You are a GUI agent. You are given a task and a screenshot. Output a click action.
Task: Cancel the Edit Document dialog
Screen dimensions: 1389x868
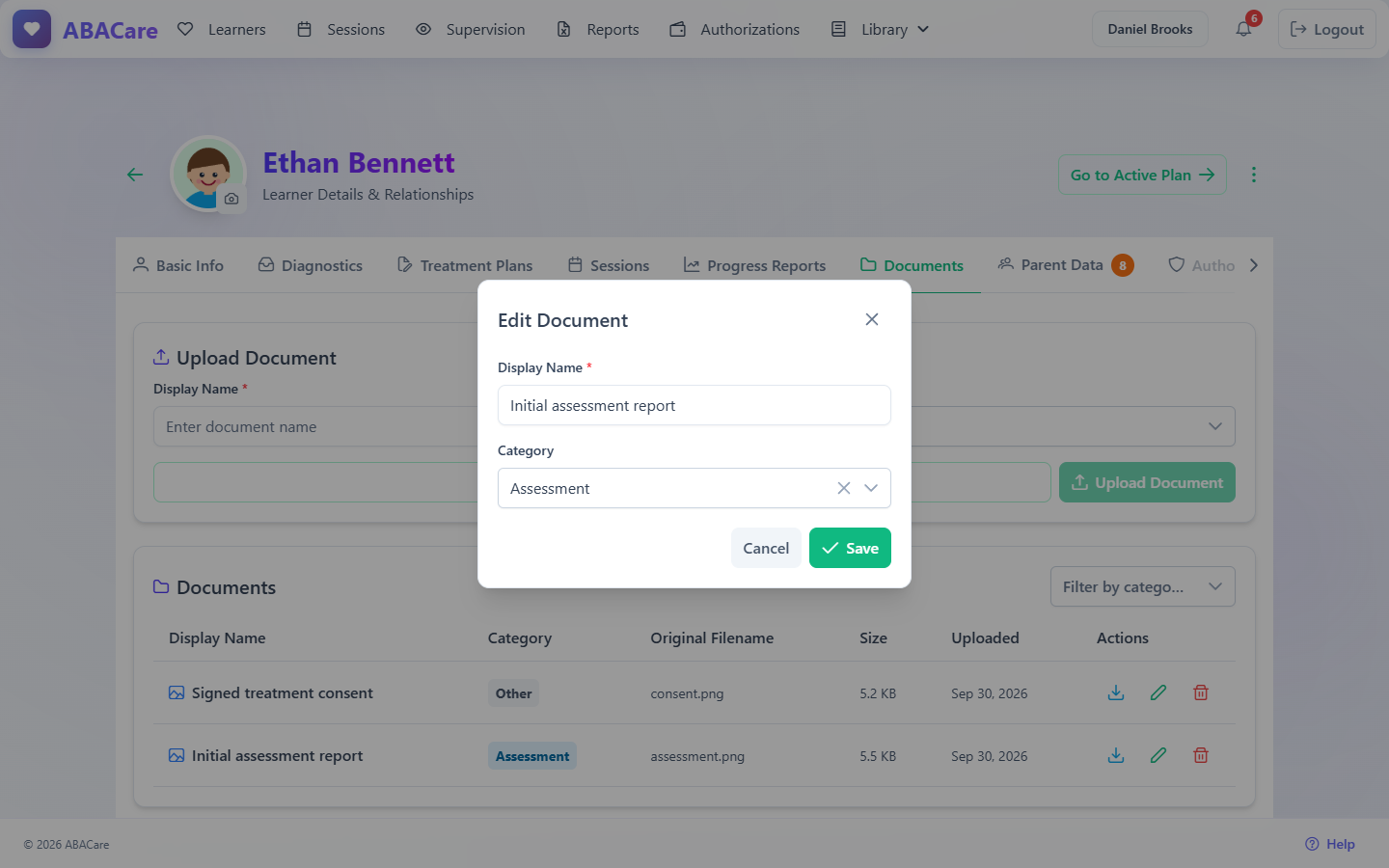pos(766,548)
